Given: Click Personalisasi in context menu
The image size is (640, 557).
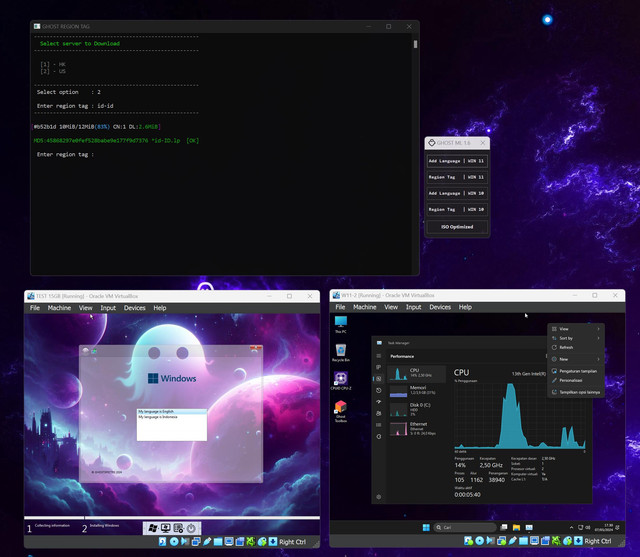Looking at the screenshot, I should pyautogui.click(x=576, y=380).
